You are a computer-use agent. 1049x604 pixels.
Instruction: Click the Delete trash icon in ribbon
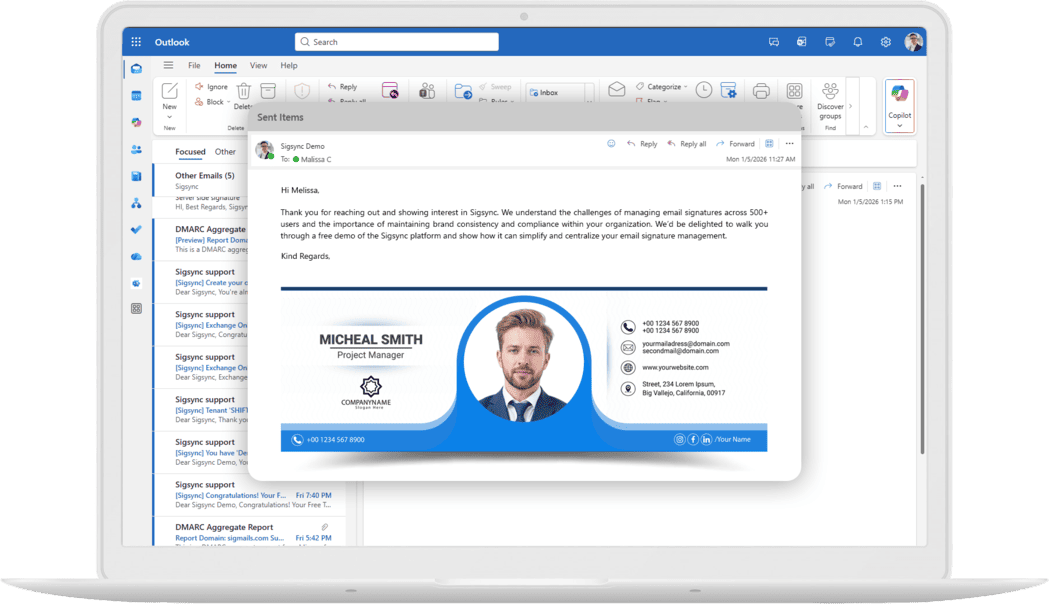click(x=243, y=91)
